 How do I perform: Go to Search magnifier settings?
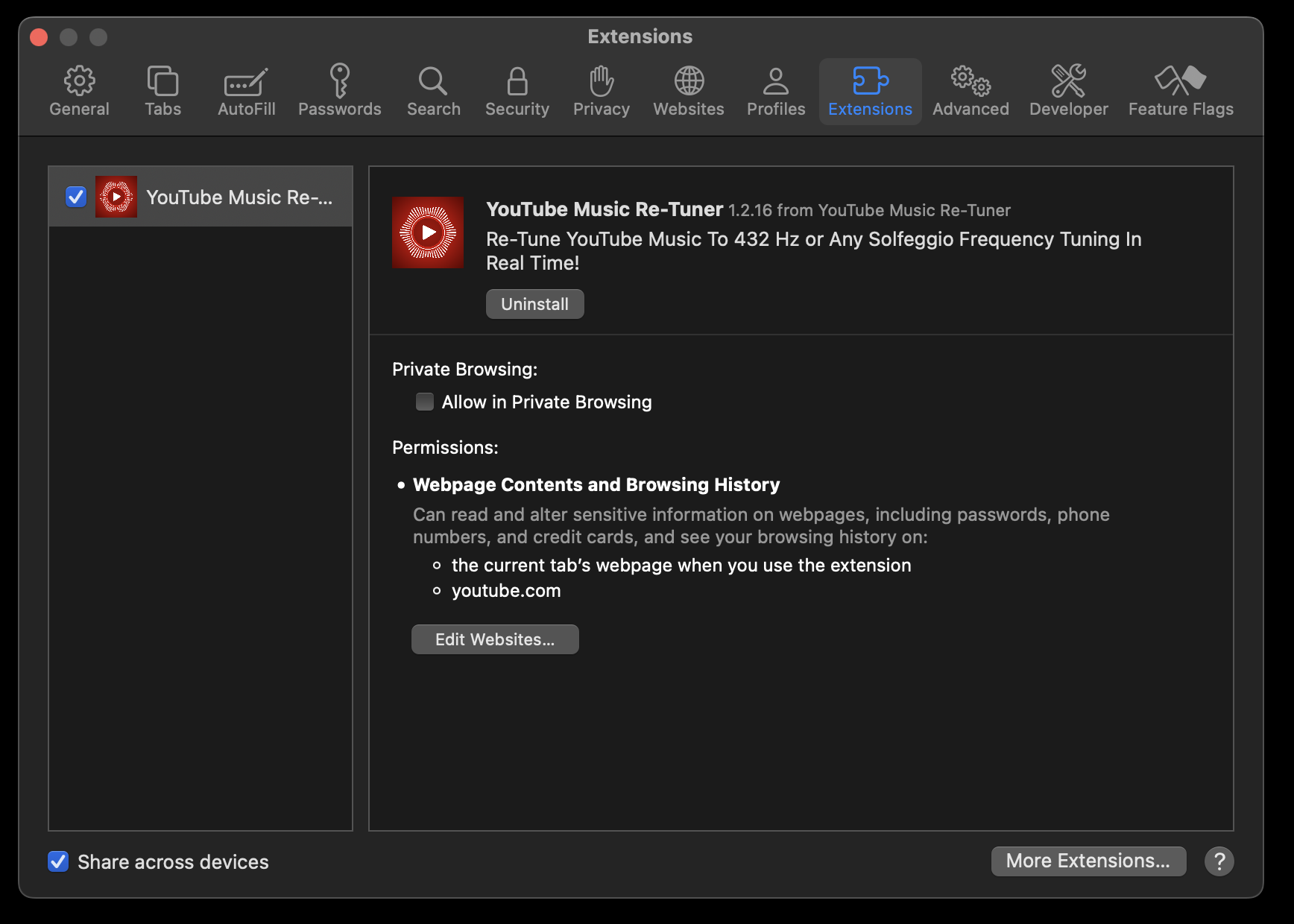click(433, 81)
